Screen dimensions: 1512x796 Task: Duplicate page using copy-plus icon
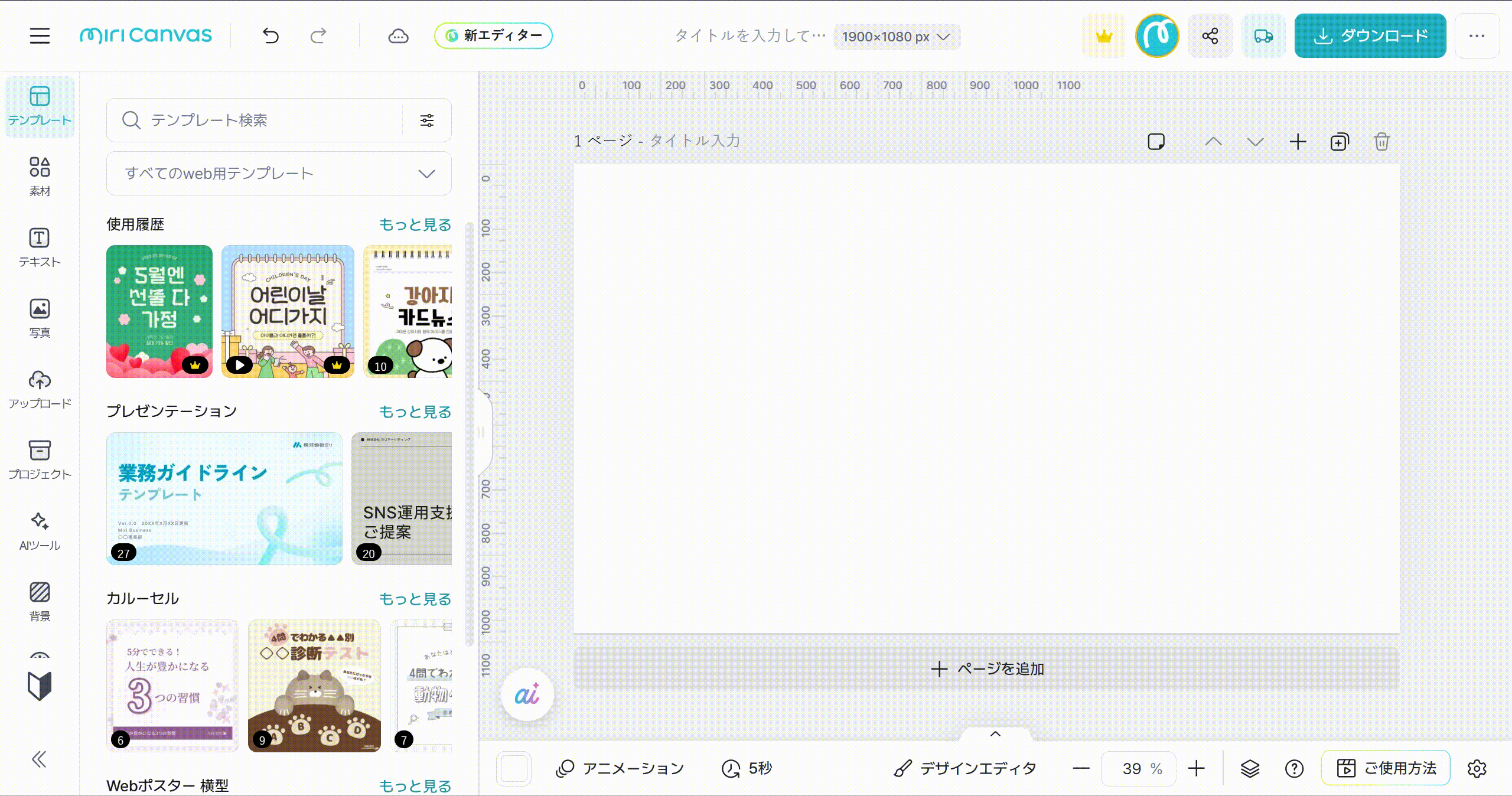(x=1339, y=142)
